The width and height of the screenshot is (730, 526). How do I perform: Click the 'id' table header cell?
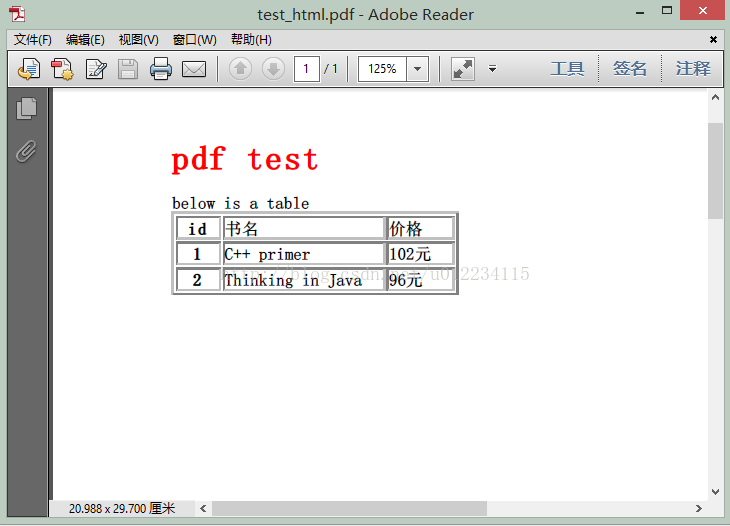pos(197,229)
